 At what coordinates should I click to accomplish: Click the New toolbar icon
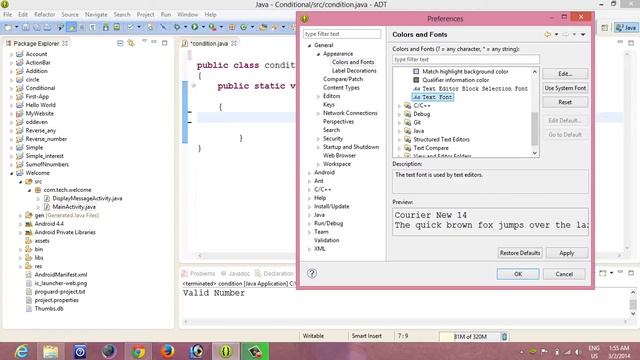tap(8, 27)
